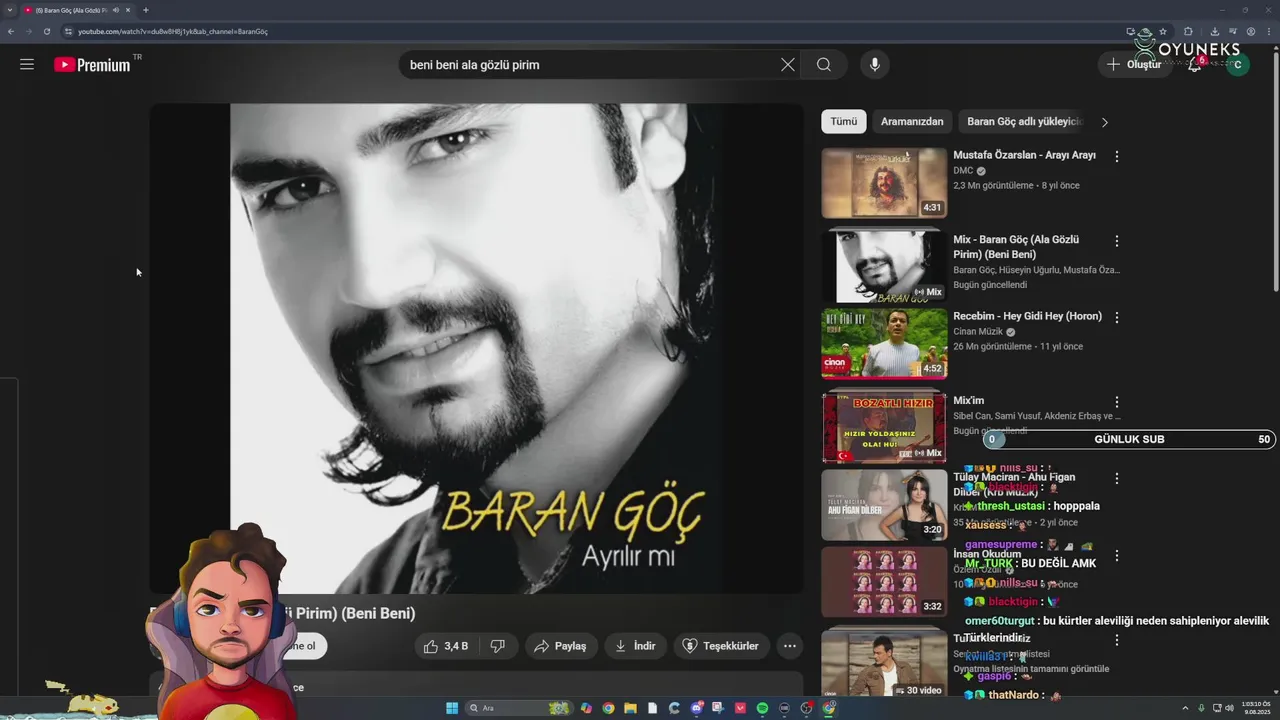
Task: Open the Mix'im playlist thumbnail
Action: point(884,427)
